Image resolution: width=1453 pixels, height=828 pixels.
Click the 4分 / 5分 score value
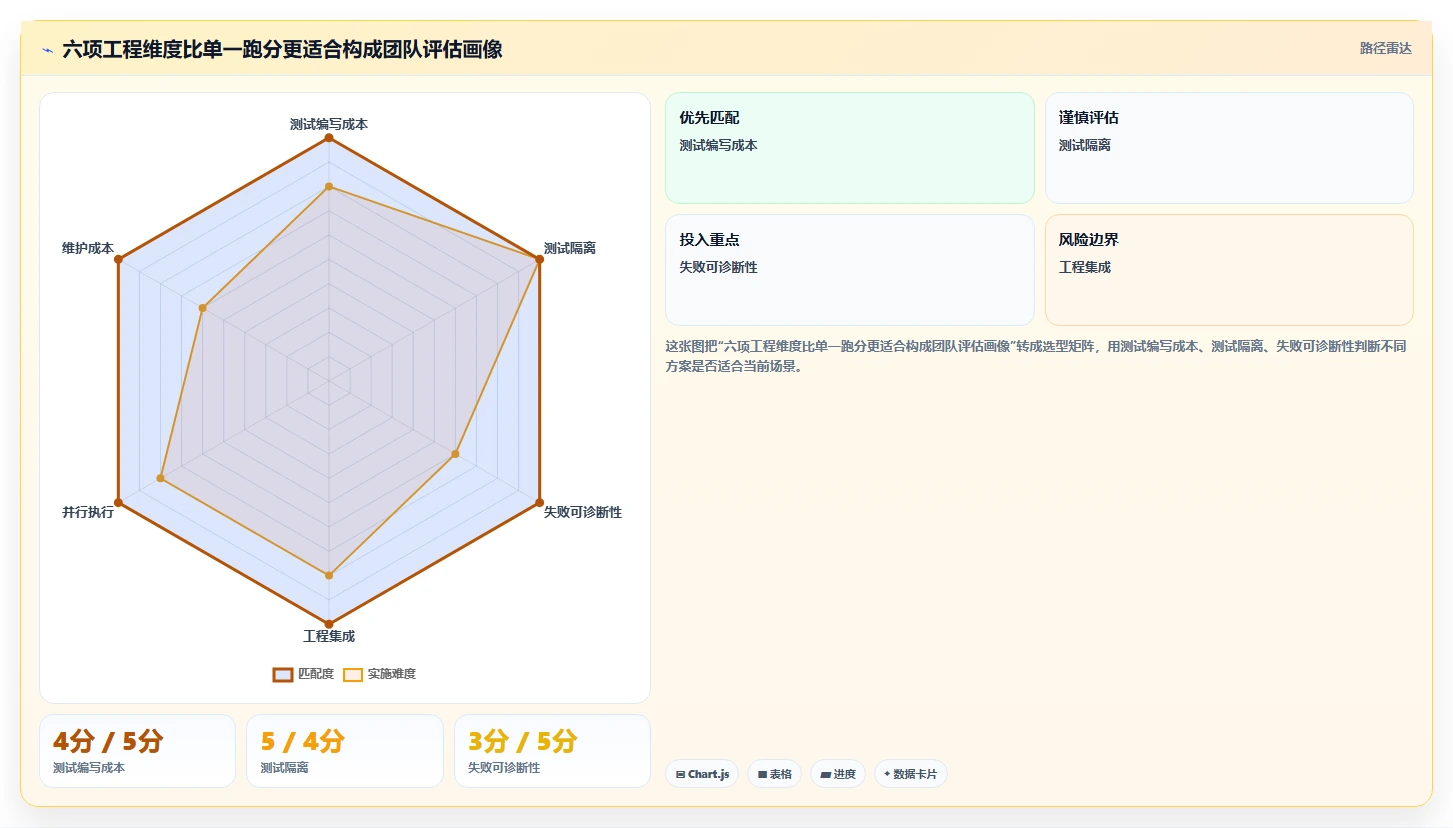click(108, 741)
